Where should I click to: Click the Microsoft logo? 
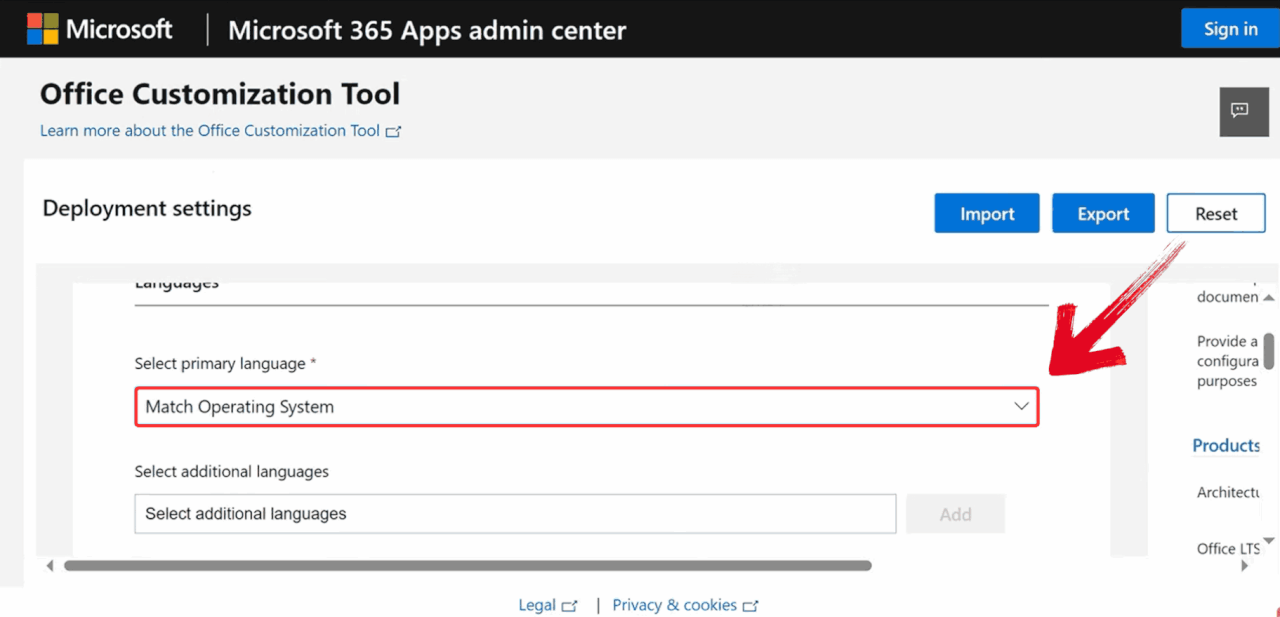click(x=43, y=29)
